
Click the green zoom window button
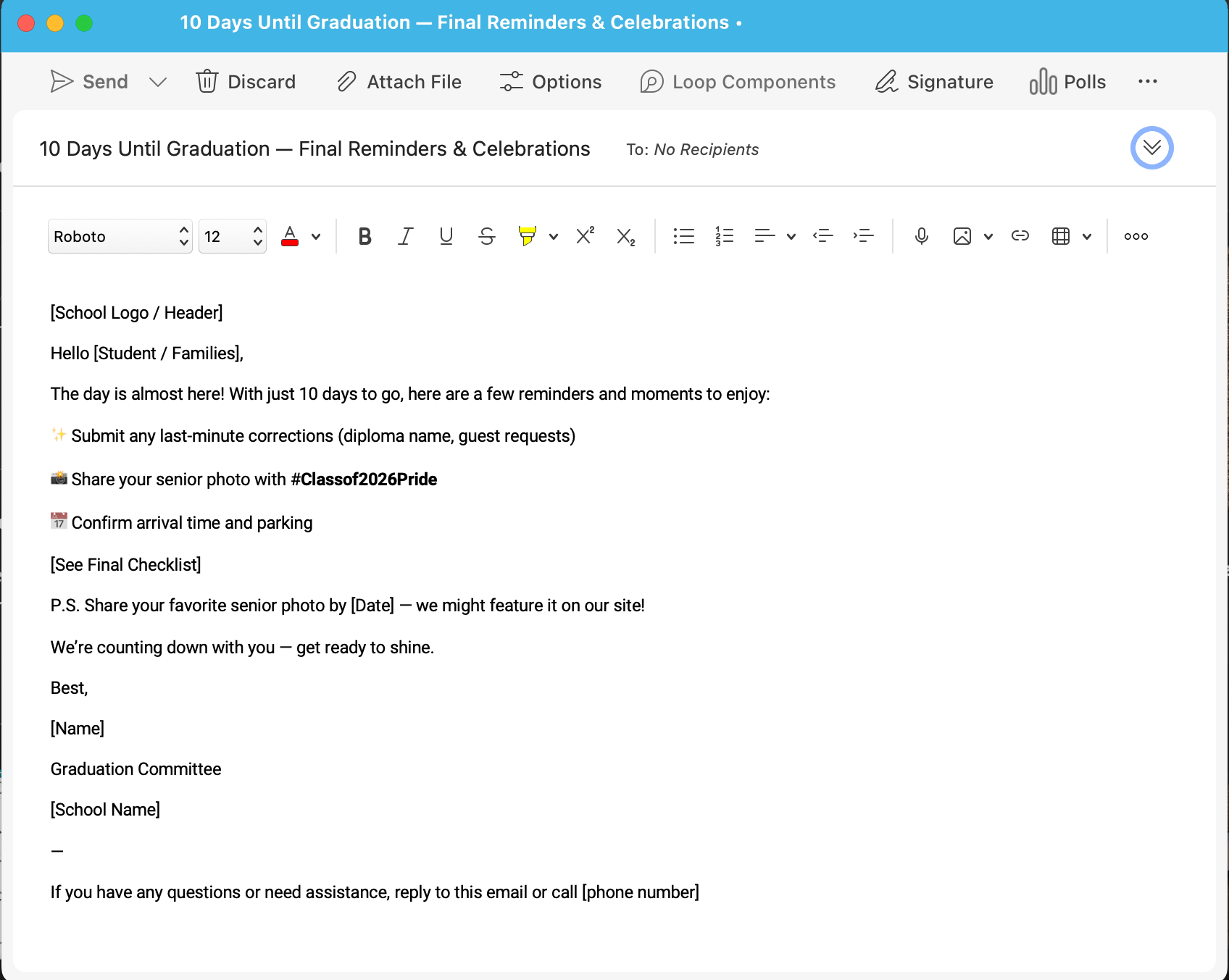(x=84, y=23)
